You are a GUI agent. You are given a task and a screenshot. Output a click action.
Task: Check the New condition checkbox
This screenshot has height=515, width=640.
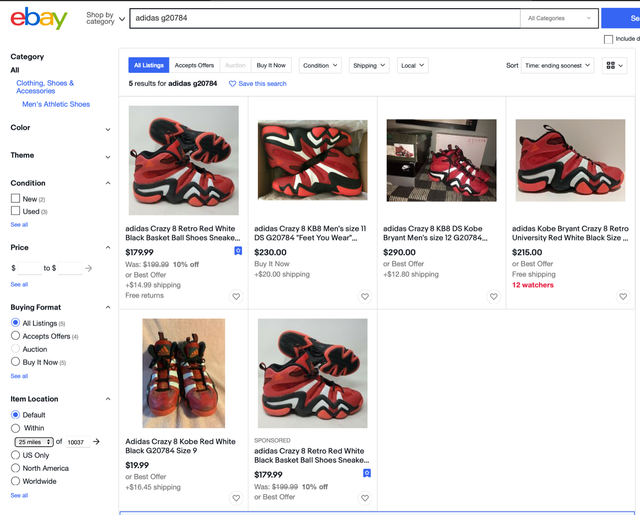click(16, 198)
